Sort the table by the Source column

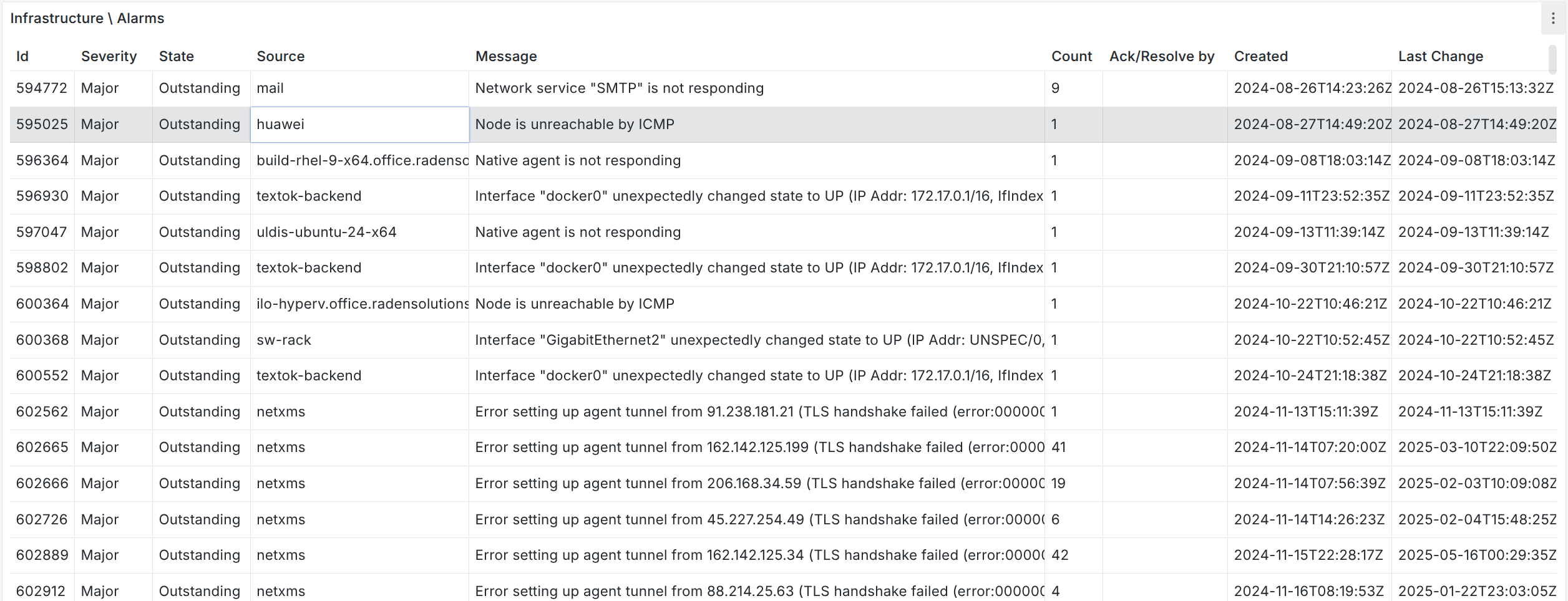tap(280, 56)
